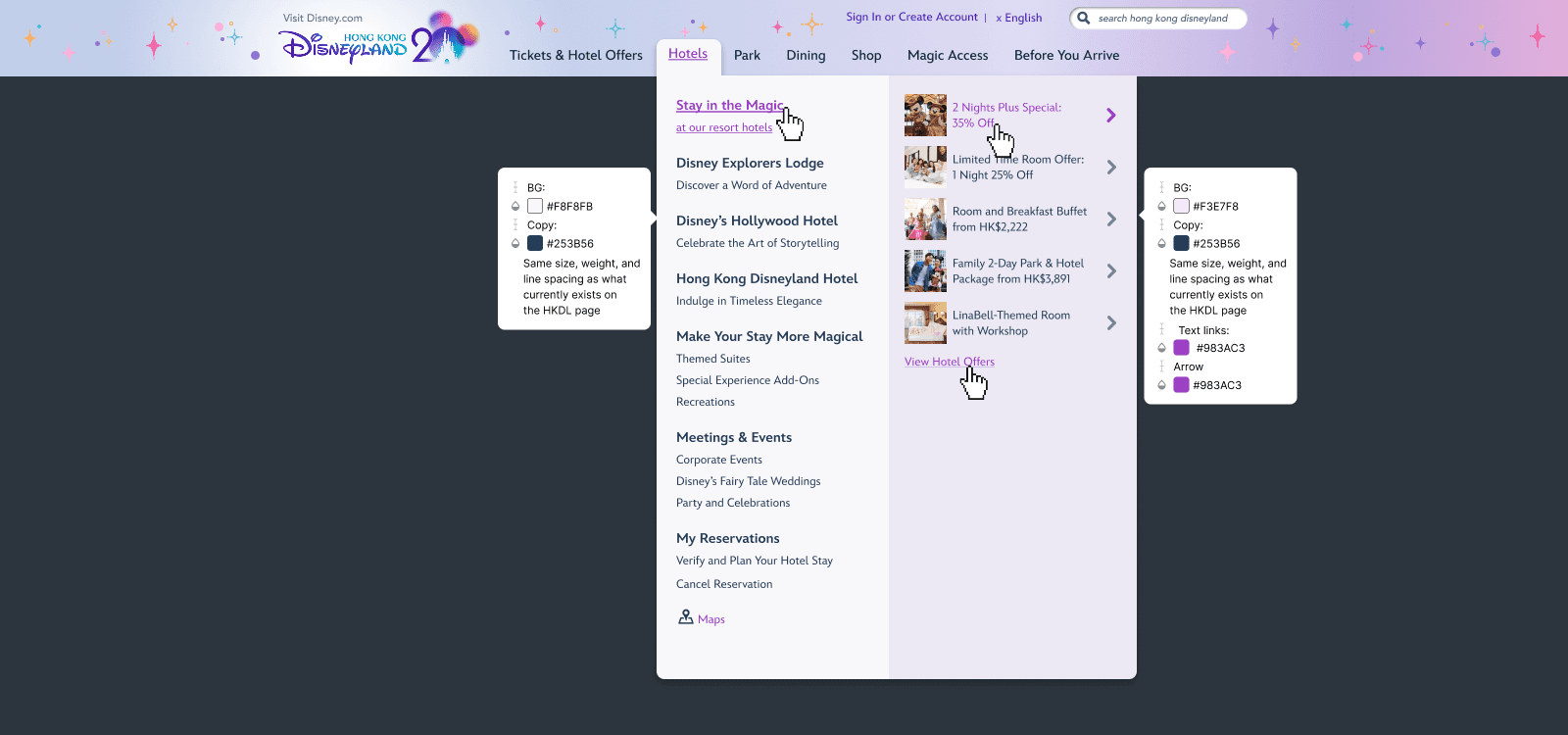Open Verify and Plan Your Hotel Stay
The height and width of the screenshot is (735, 1568).
[755, 561]
